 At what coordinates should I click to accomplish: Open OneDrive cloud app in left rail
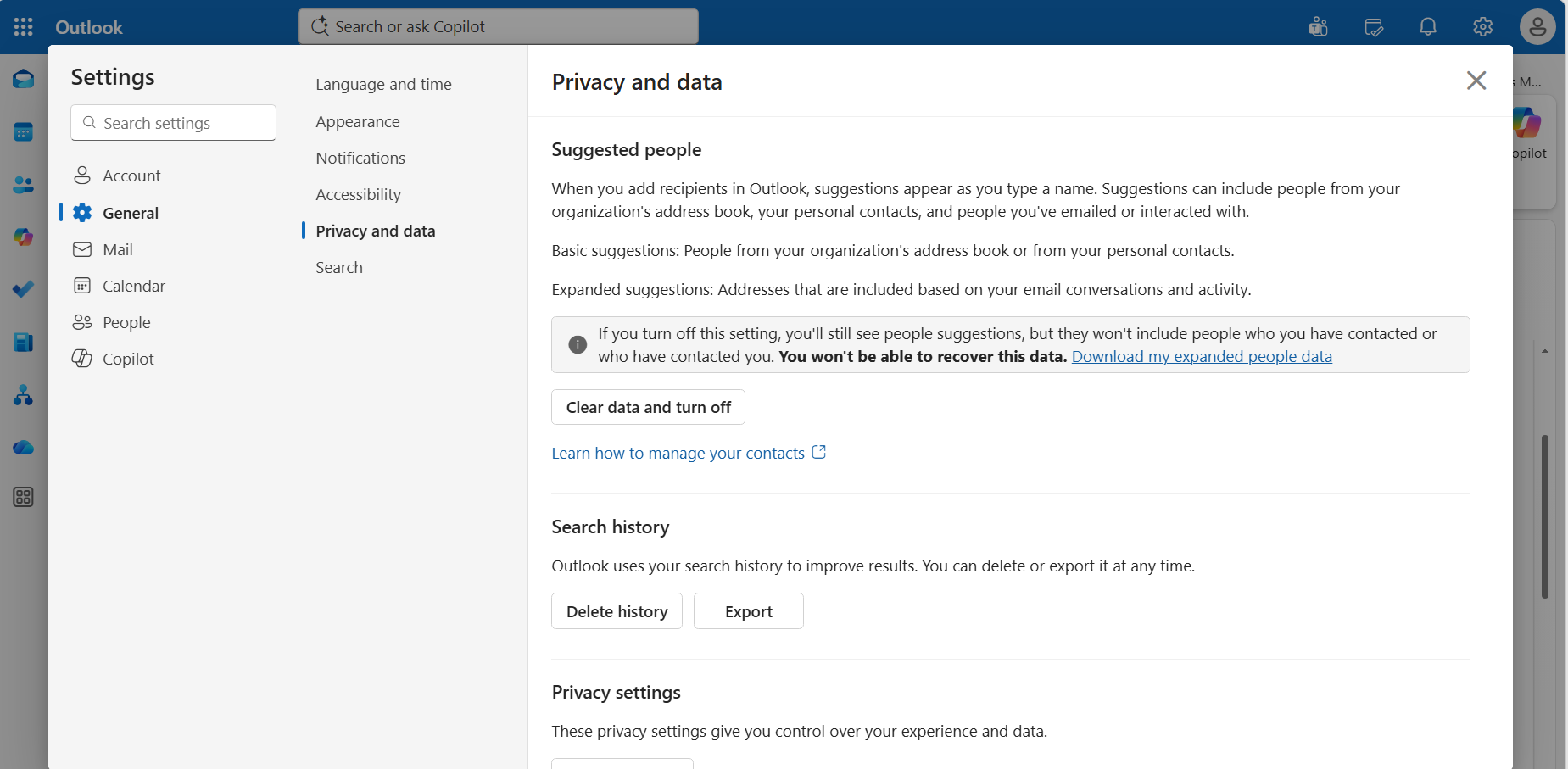(24, 447)
